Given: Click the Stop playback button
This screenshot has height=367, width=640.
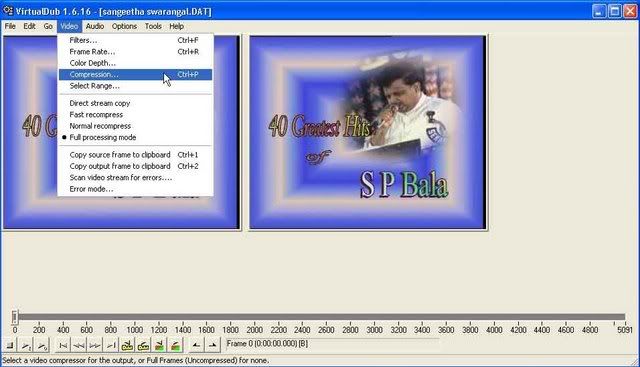Looking at the screenshot, I should [x=10, y=345].
